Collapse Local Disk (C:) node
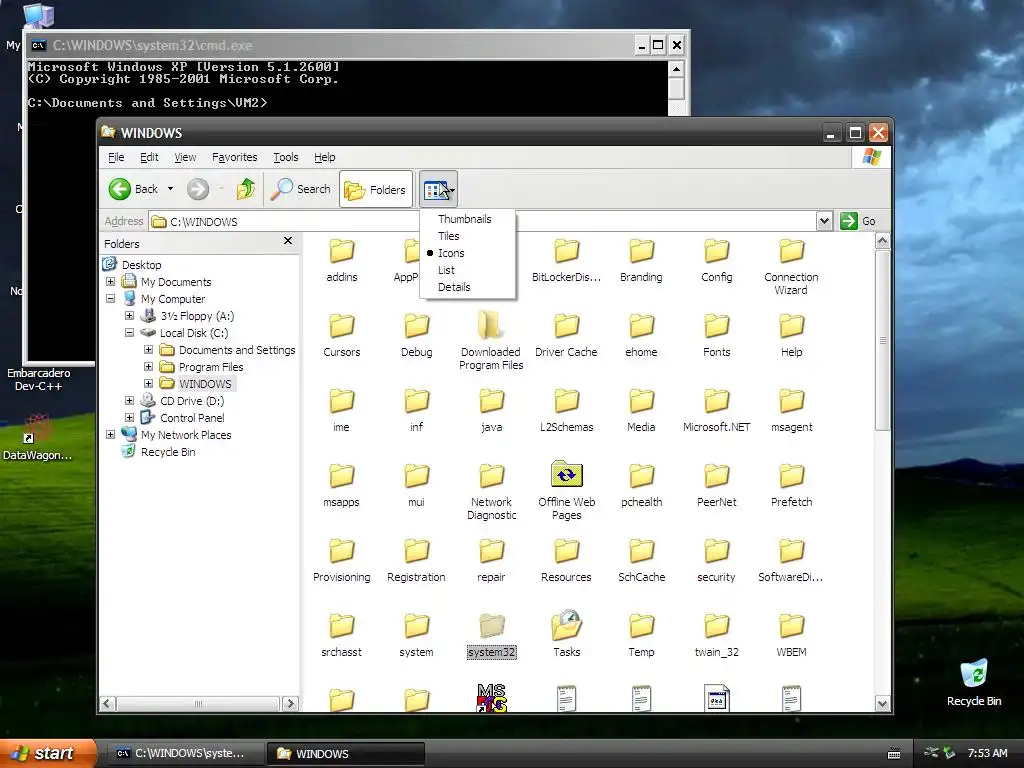Screen dimensions: 1024x768 click(x=129, y=332)
